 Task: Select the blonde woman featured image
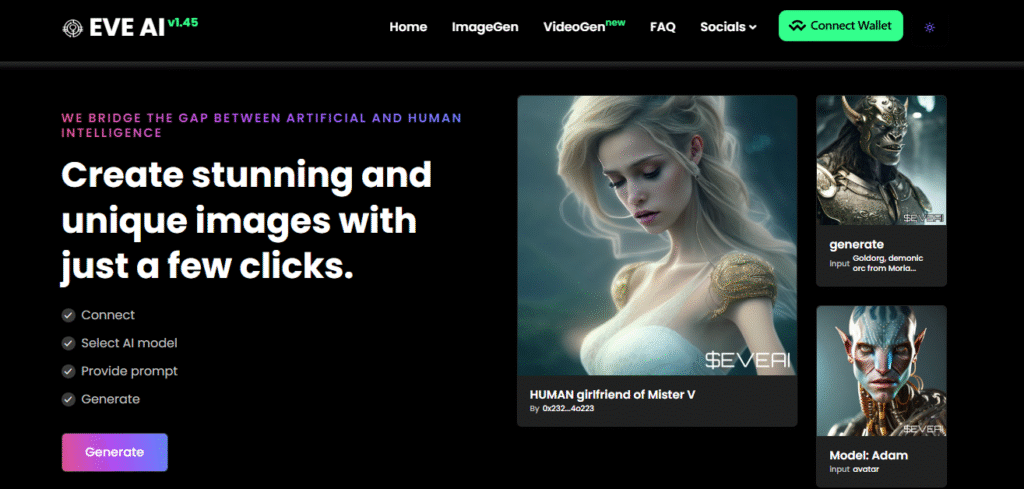(x=656, y=235)
